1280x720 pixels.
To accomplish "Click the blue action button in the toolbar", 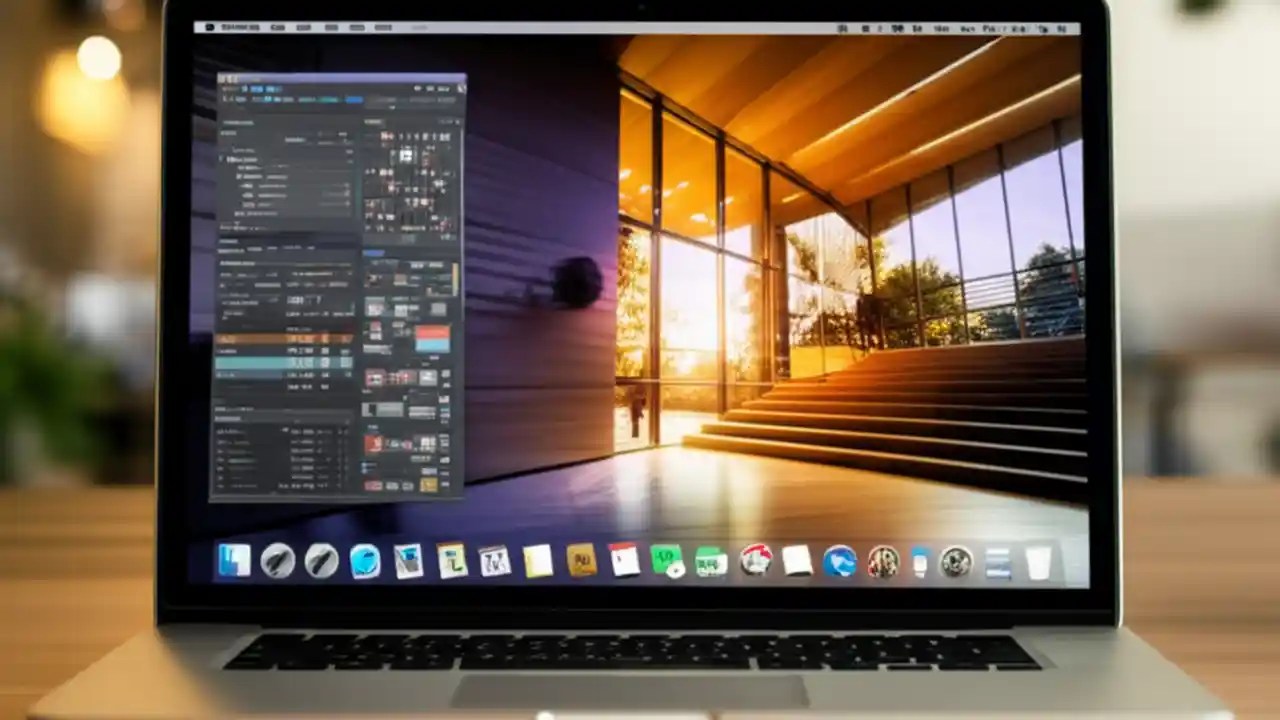I will click(x=353, y=100).
